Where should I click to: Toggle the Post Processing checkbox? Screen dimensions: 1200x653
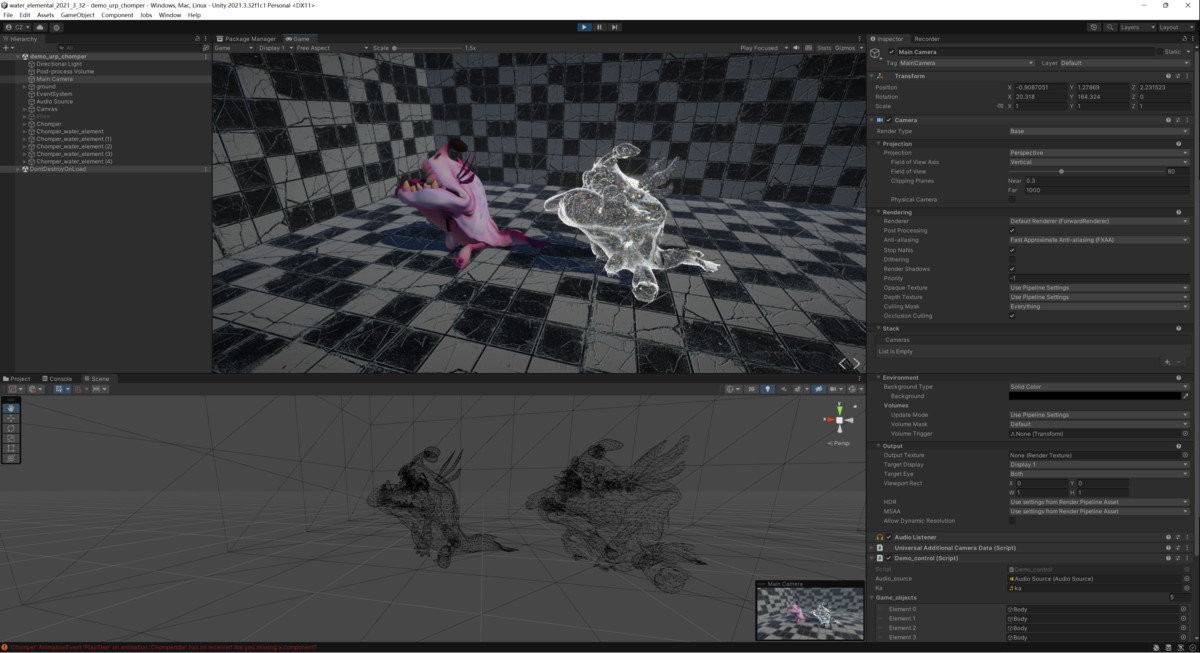[x=1012, y=231]
